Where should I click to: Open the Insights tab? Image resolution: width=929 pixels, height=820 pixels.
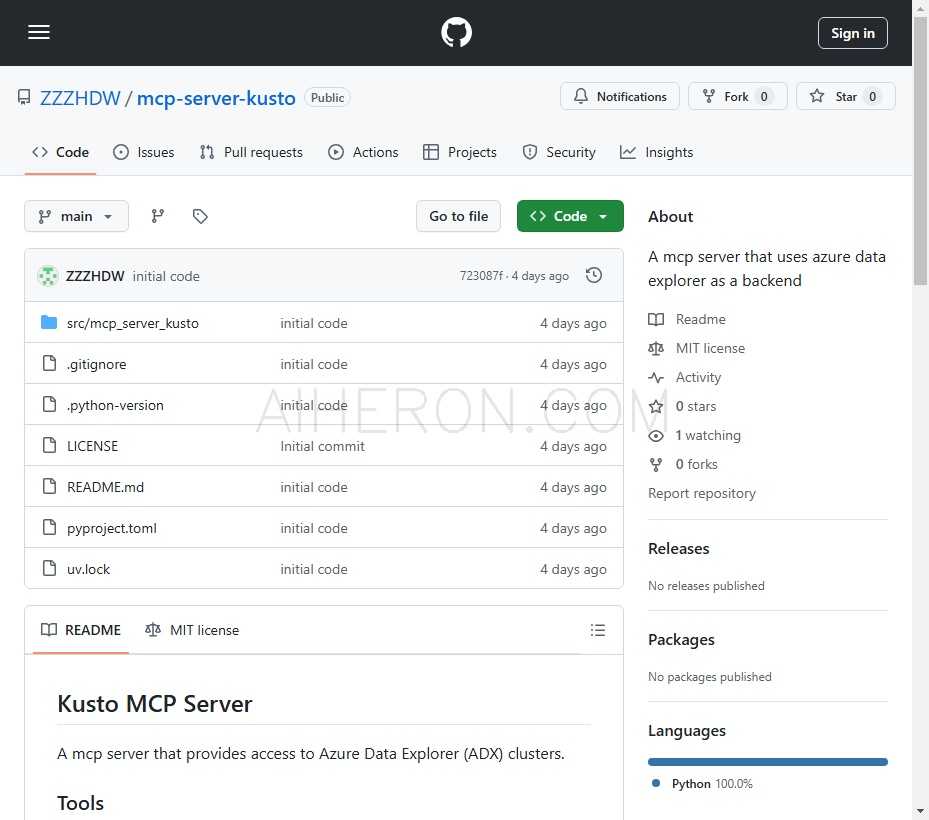[656, 152]
